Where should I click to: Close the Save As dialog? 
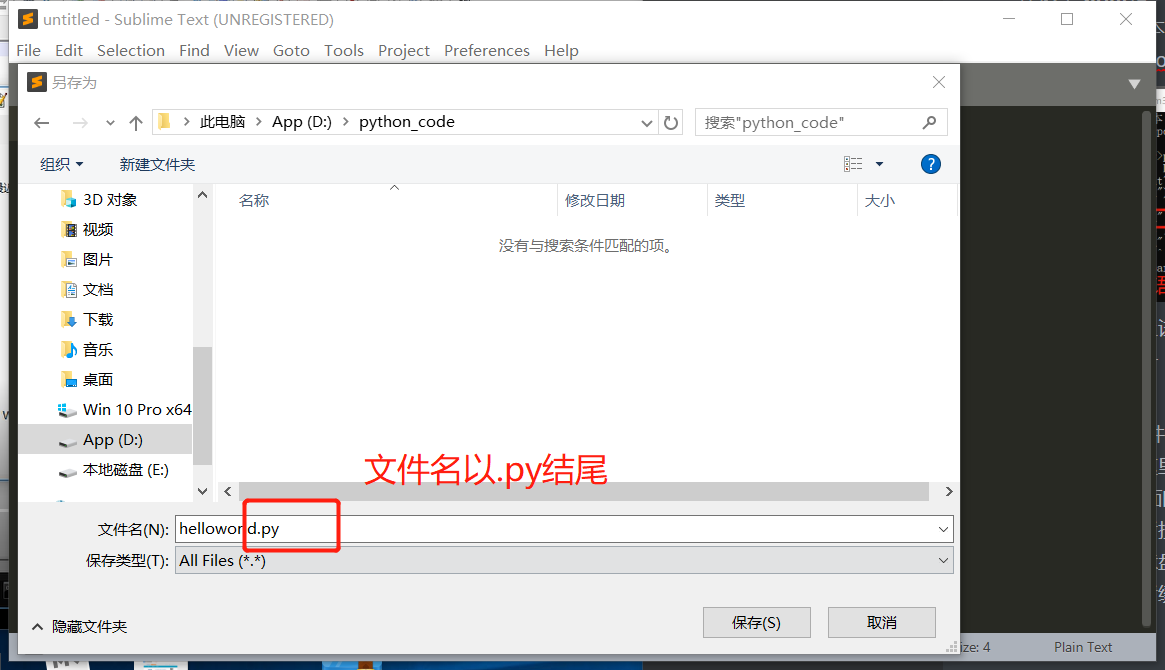(x=939, y=82)
